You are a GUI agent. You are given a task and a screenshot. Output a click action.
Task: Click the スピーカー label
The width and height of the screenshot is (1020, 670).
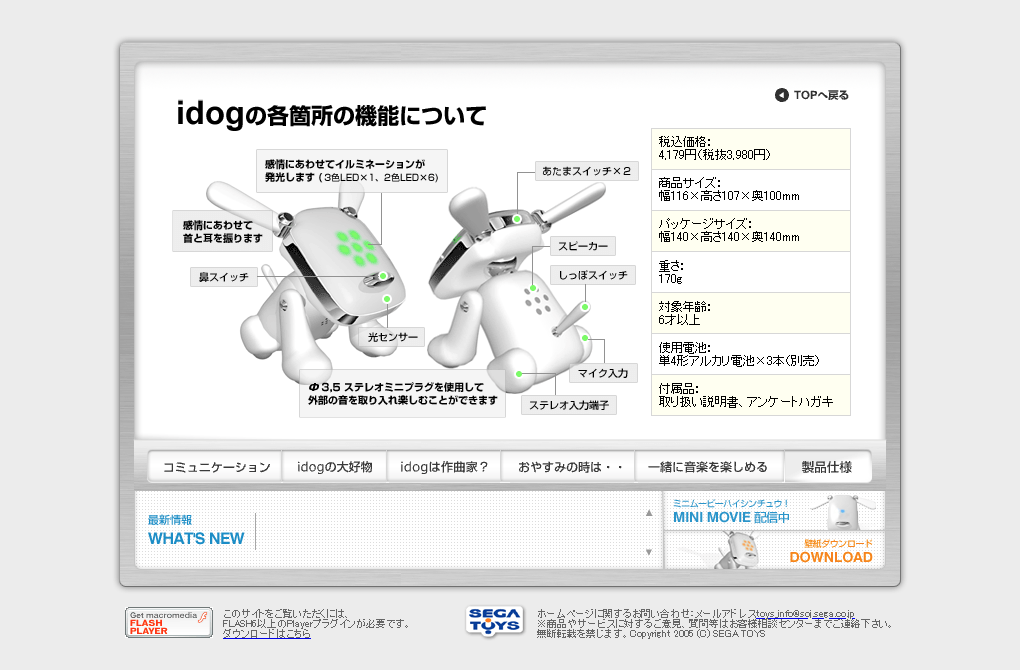tap(583, 246)
